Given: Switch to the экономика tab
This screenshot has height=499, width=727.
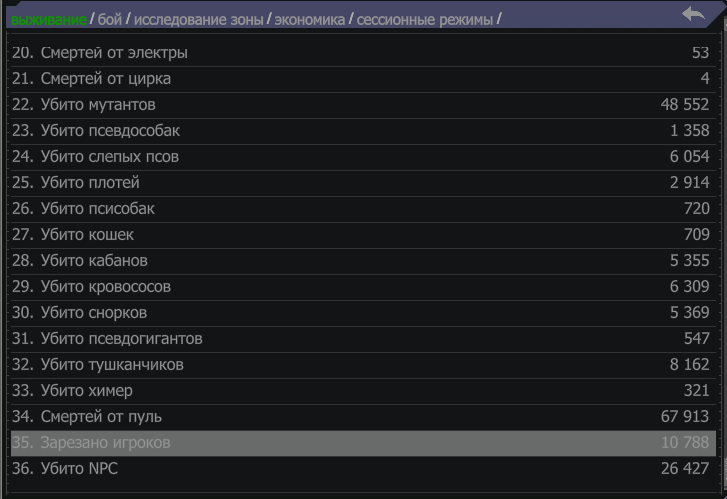Looking at the screenshot, I should point(310,19).
